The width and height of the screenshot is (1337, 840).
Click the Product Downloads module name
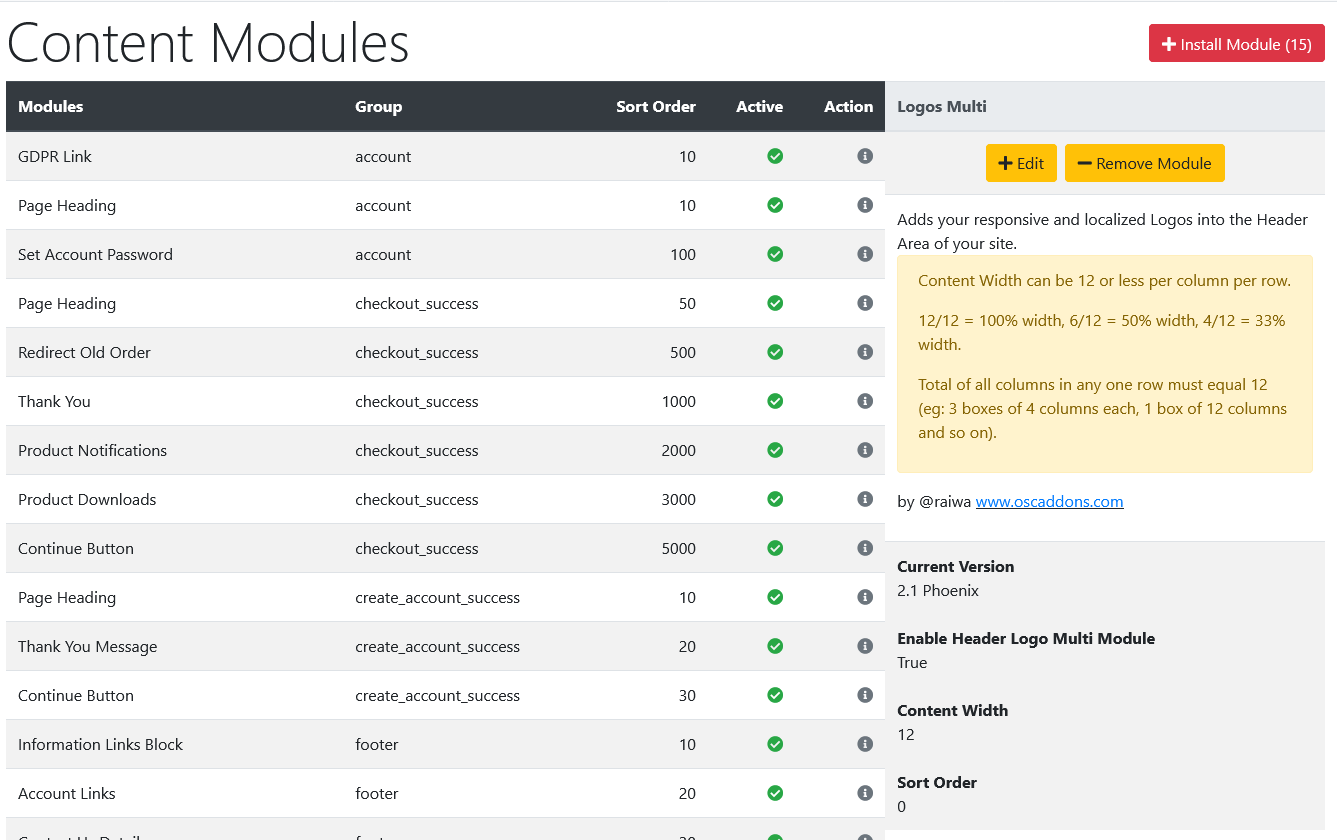pos(87,499)
